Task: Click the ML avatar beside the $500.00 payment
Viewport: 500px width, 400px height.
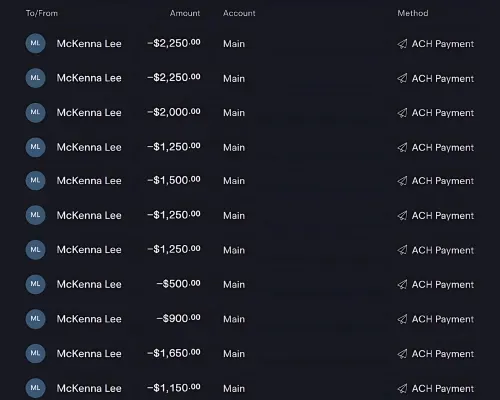Action: (x=35, y=284)
